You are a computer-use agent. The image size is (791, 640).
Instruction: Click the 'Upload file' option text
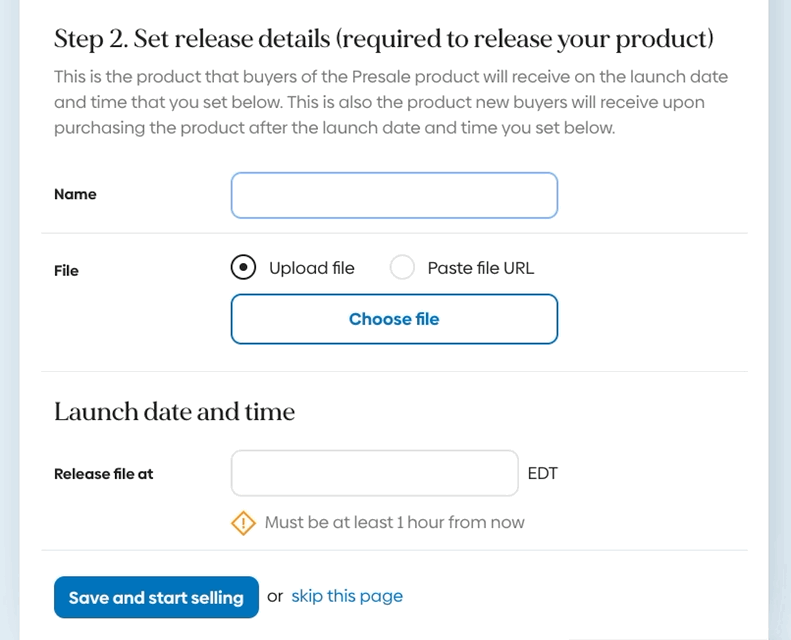coord(311,268)
